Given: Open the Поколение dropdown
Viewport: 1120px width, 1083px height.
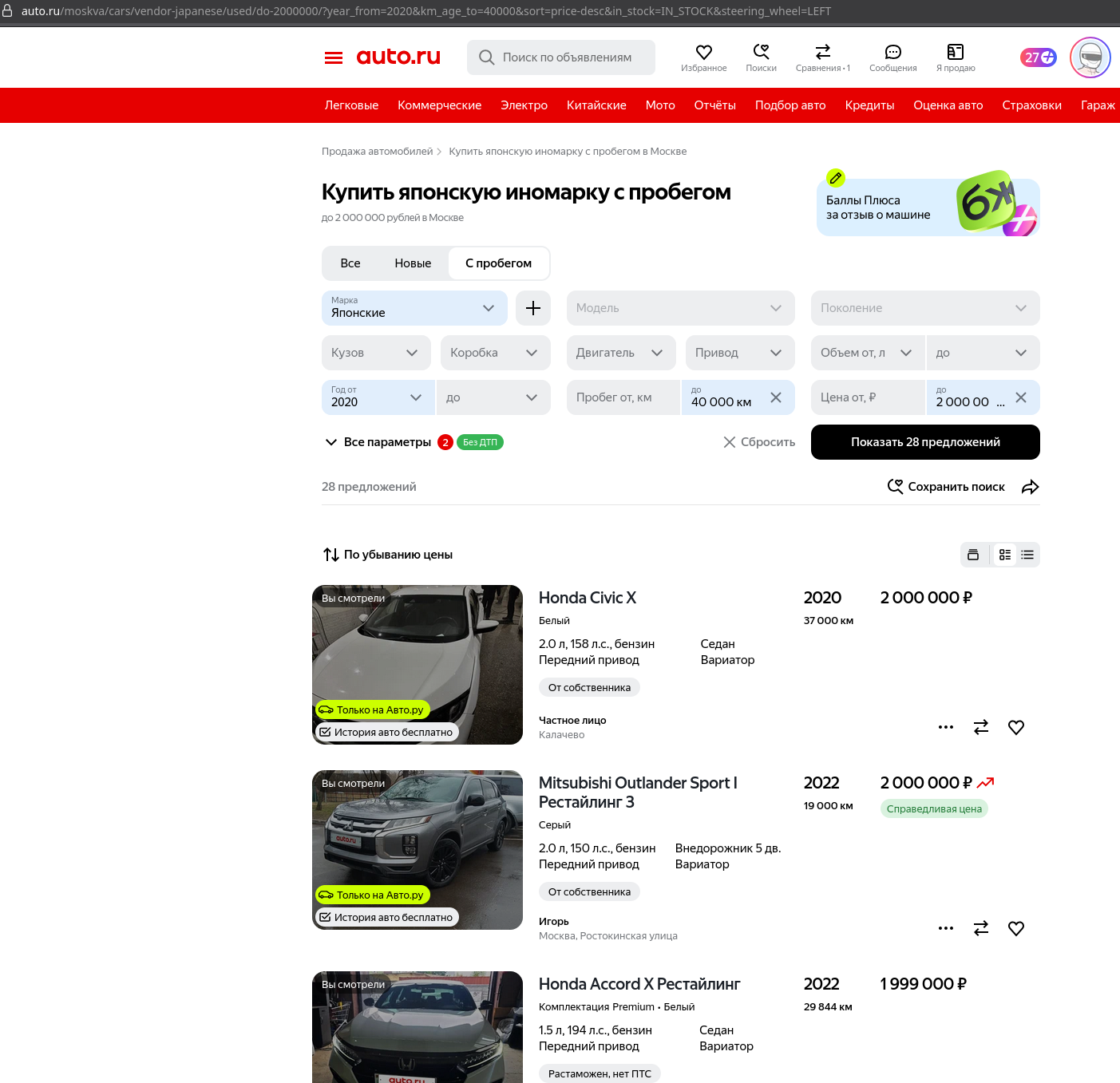Looking at the screenshot, I should [925, 308].
